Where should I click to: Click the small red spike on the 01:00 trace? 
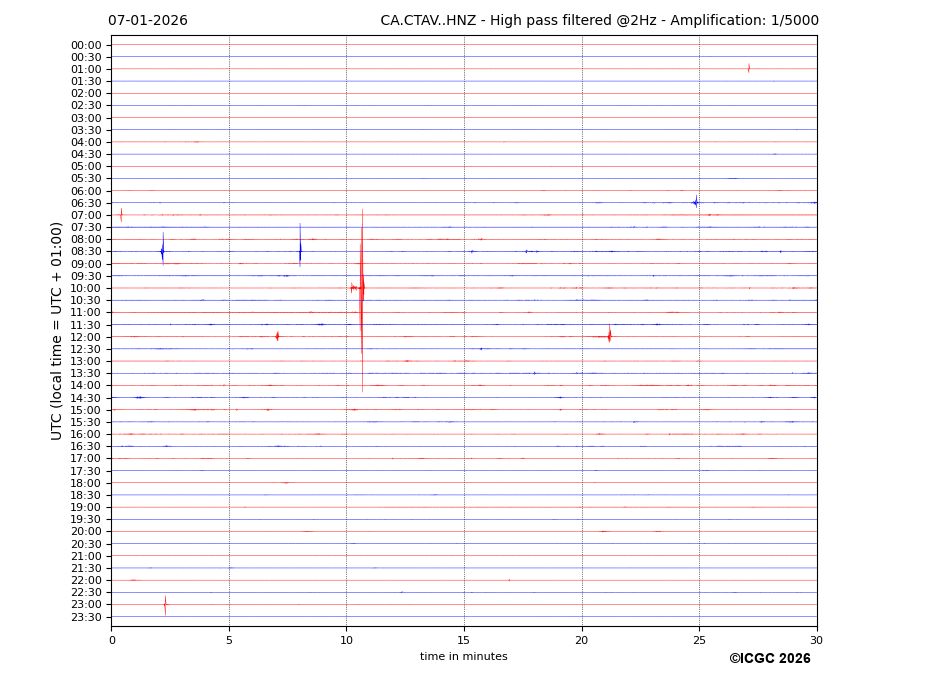[x=749, y=69]
